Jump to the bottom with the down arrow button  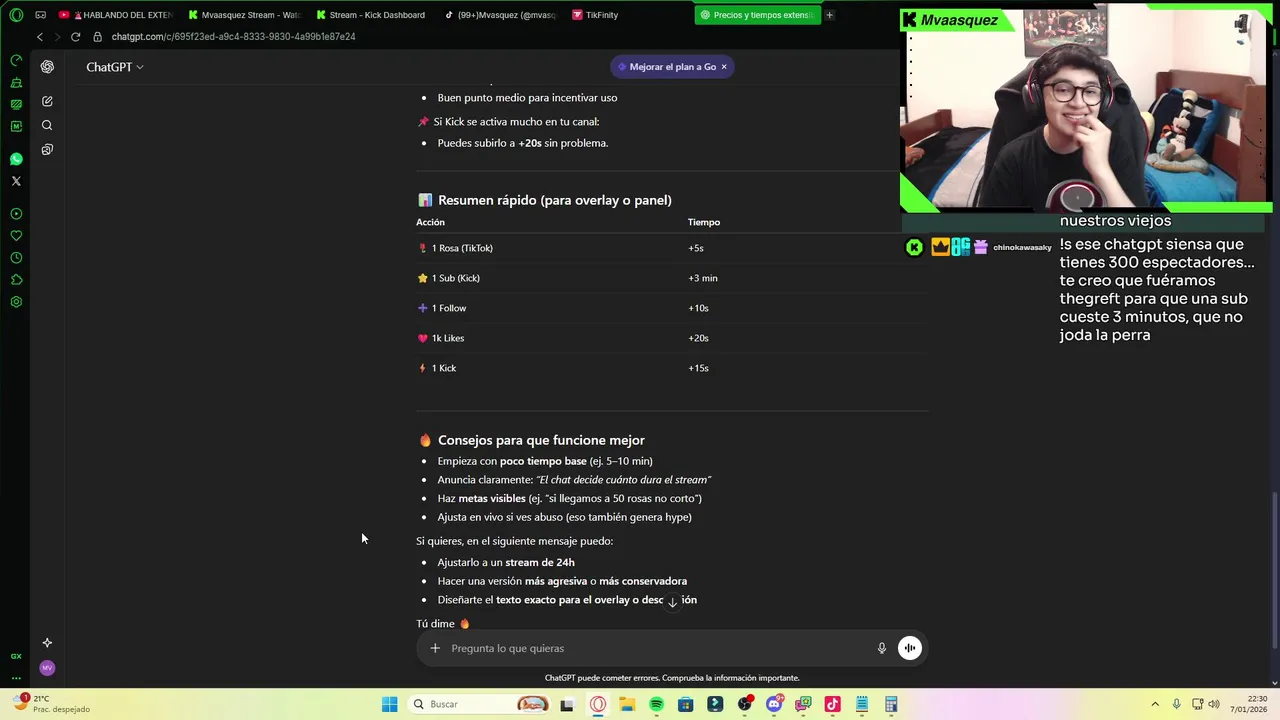coord(672,601)
